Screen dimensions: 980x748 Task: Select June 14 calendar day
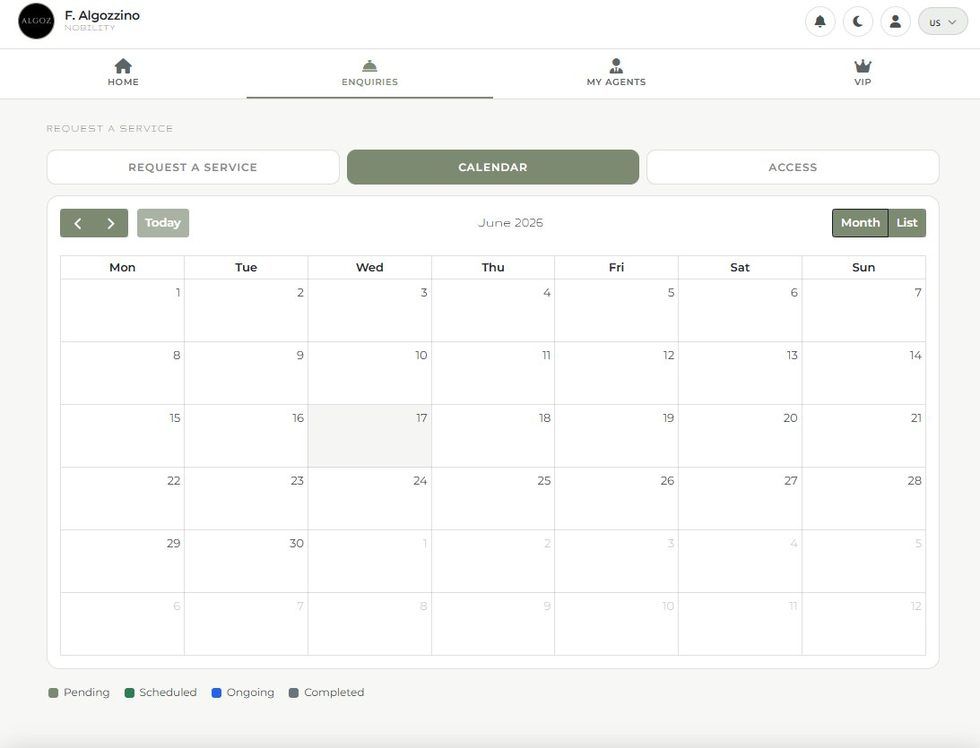[864, 373]
